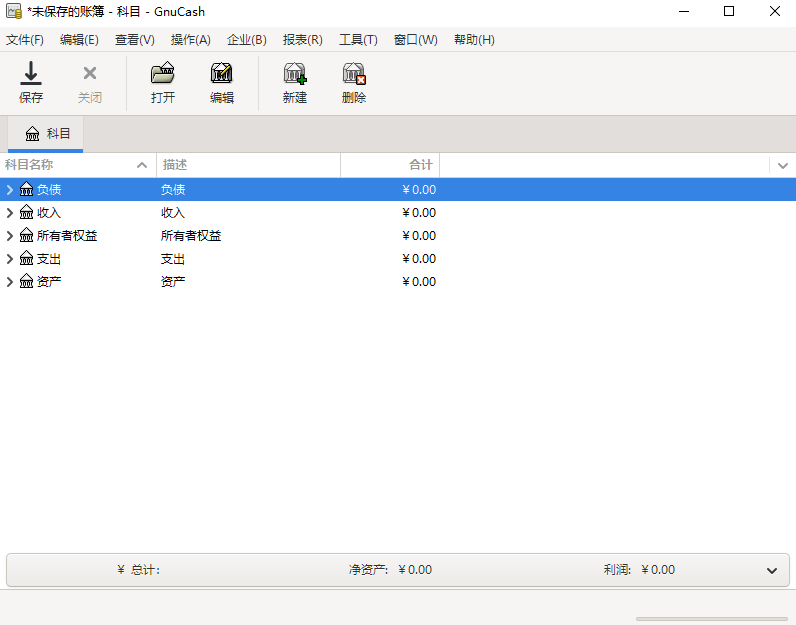The height and width of the screenshot is (625, 796).
Task: Click the ¥ 总计 label in summary bar
Action: 139,570
